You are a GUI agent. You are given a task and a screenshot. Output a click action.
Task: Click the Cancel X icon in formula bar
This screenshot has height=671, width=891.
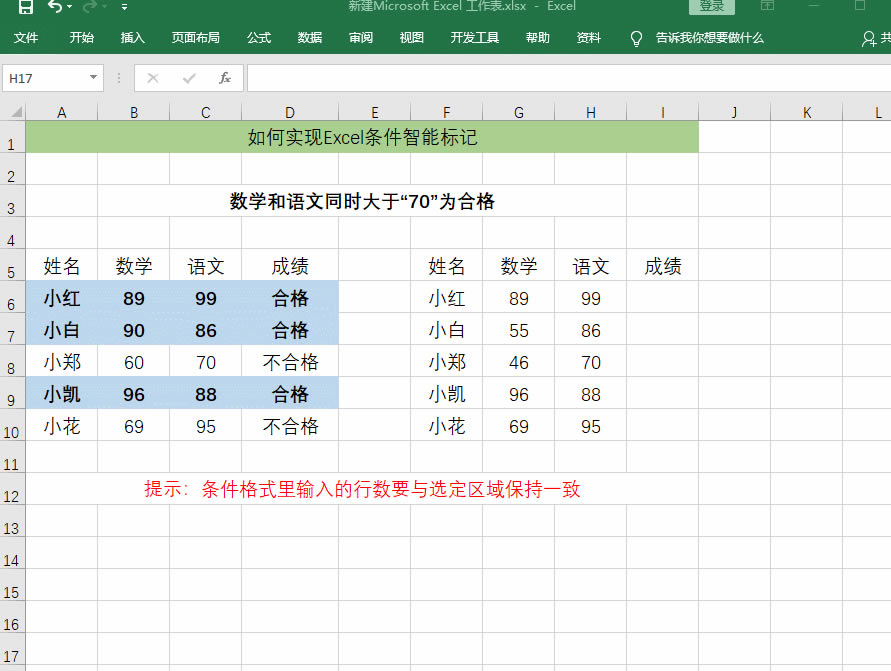(153, 78)
